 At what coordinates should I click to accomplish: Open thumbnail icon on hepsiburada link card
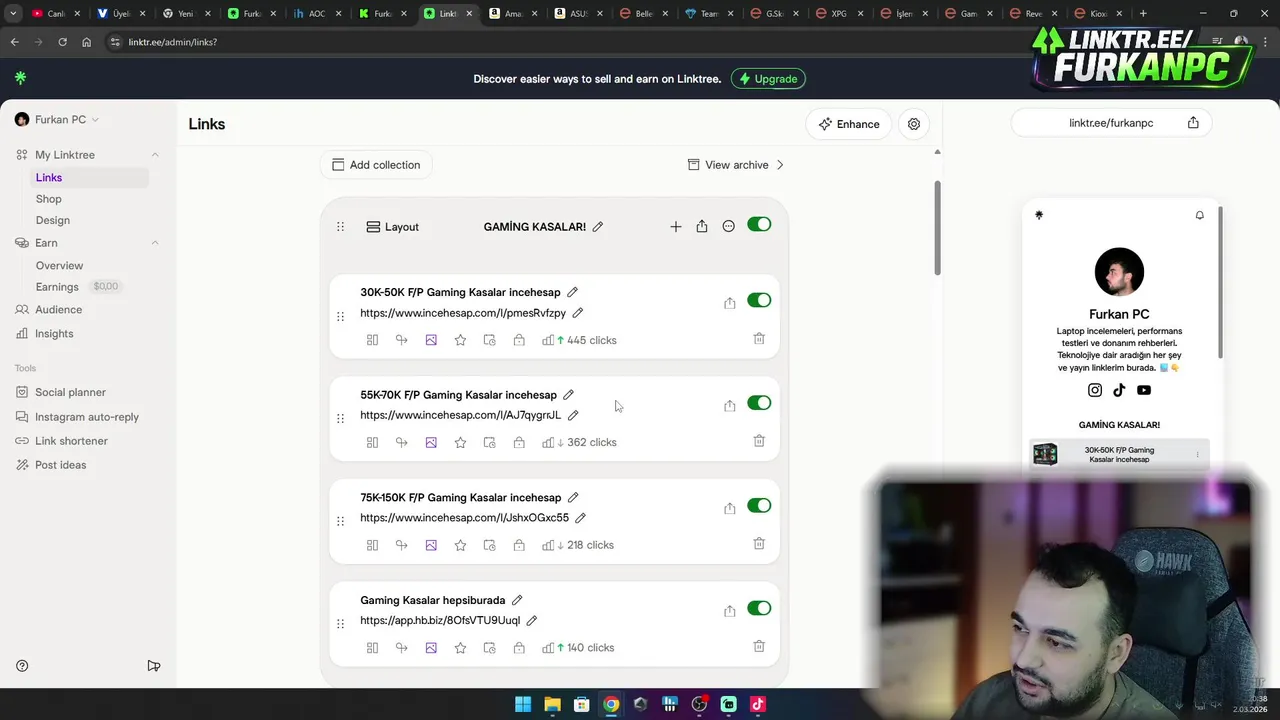point(431,648)
